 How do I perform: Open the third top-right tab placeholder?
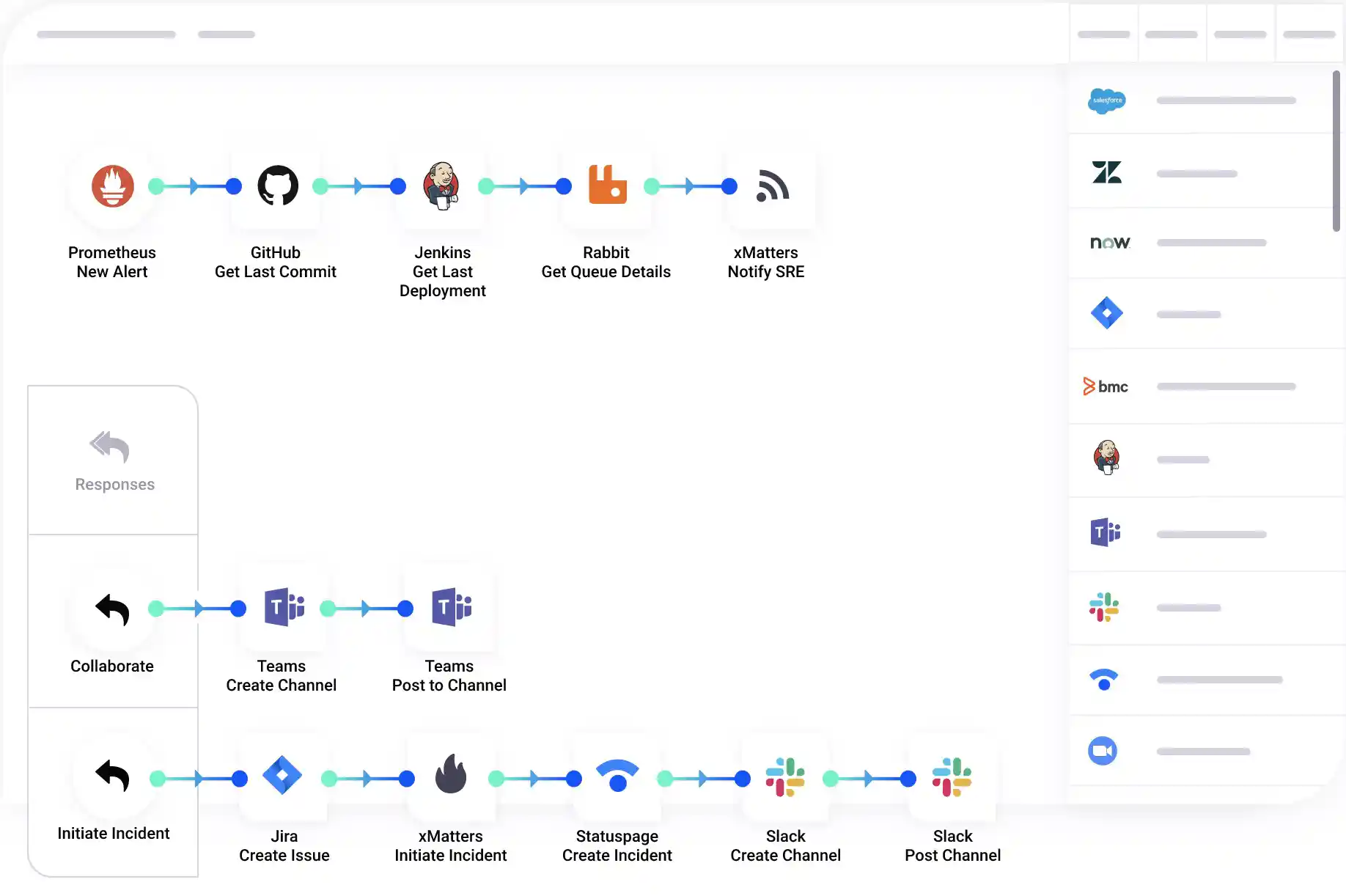(1240, 34)
